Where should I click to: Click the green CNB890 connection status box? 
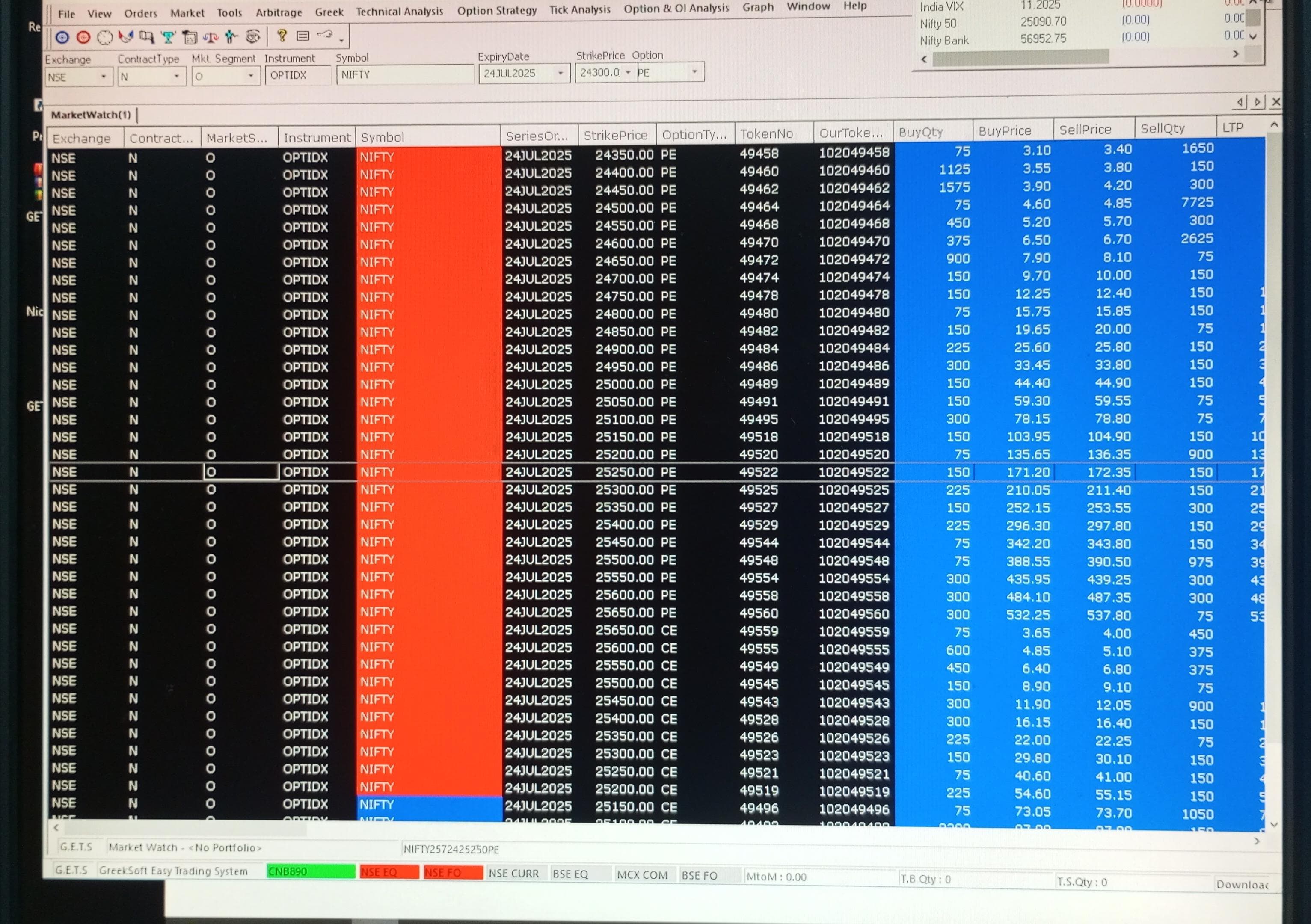[x=310, y=871]
